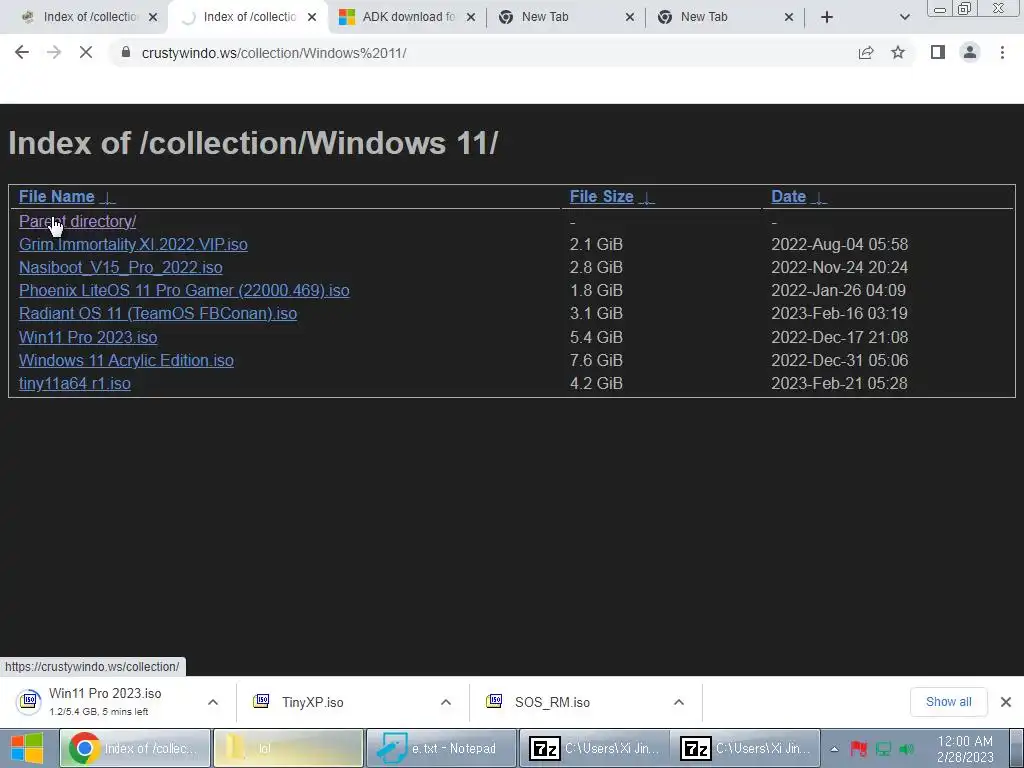This screenshot has height=768, width=1024.
Task: Download Phoenix LiteOS 11 Pro Gamer iso
Action: (184, 291)
